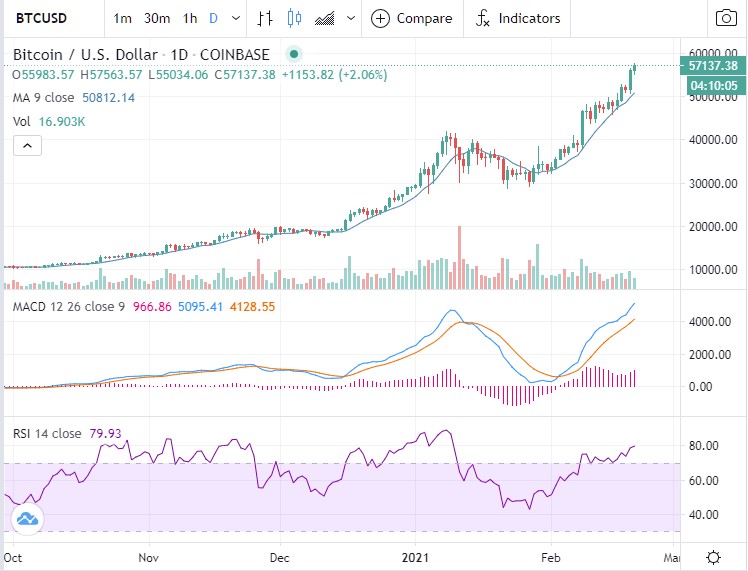Screen dimensions: 748x571
Task: Open the chart type dropdown arrow
Action: tap(350, 18)
